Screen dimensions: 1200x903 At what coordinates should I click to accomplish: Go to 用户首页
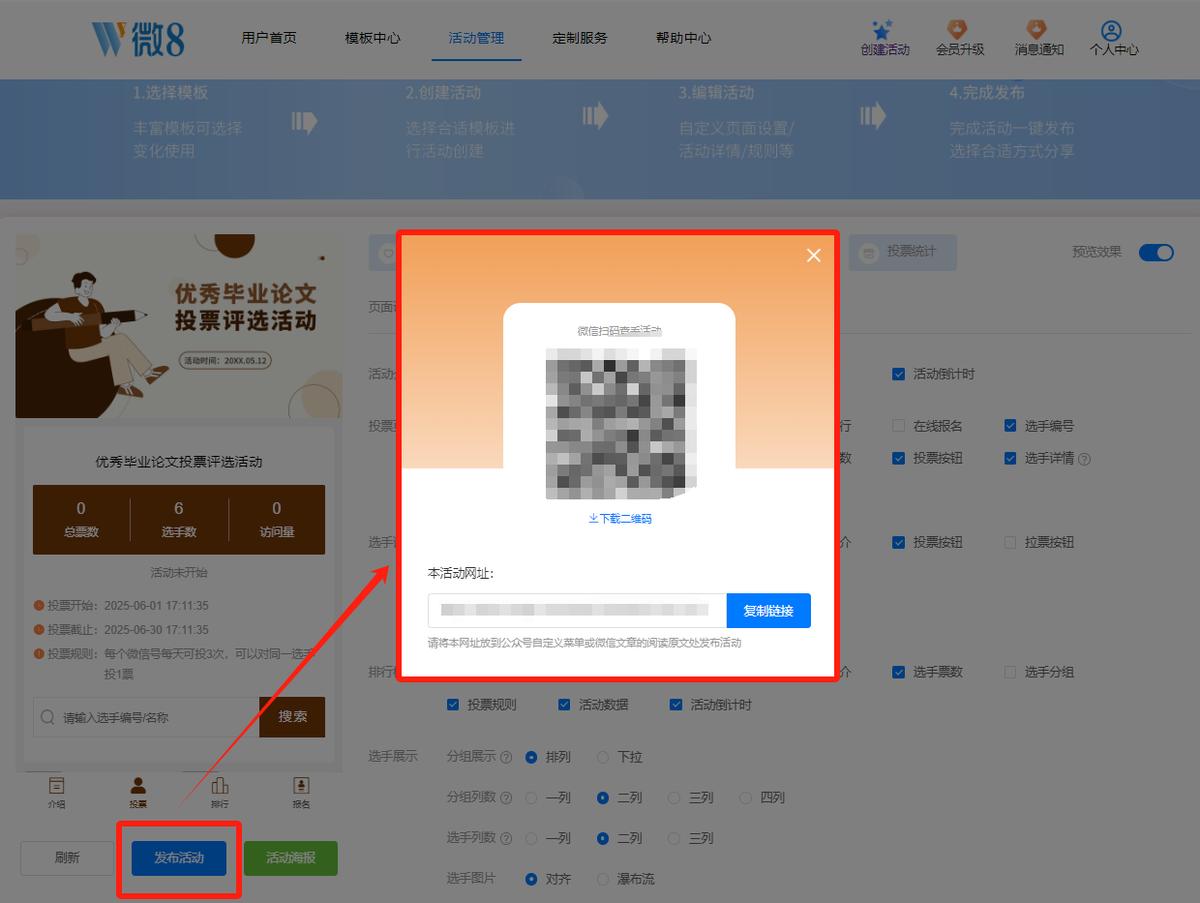coord(269,38)
